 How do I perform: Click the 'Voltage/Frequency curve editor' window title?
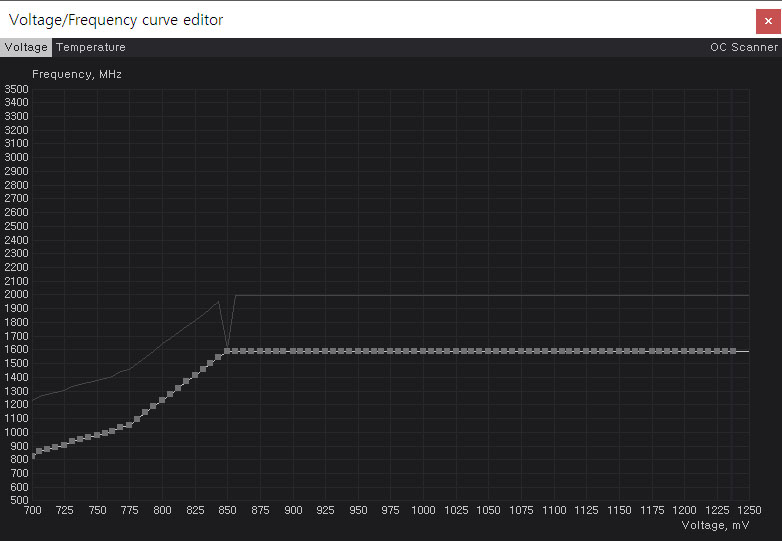(116, 20)
